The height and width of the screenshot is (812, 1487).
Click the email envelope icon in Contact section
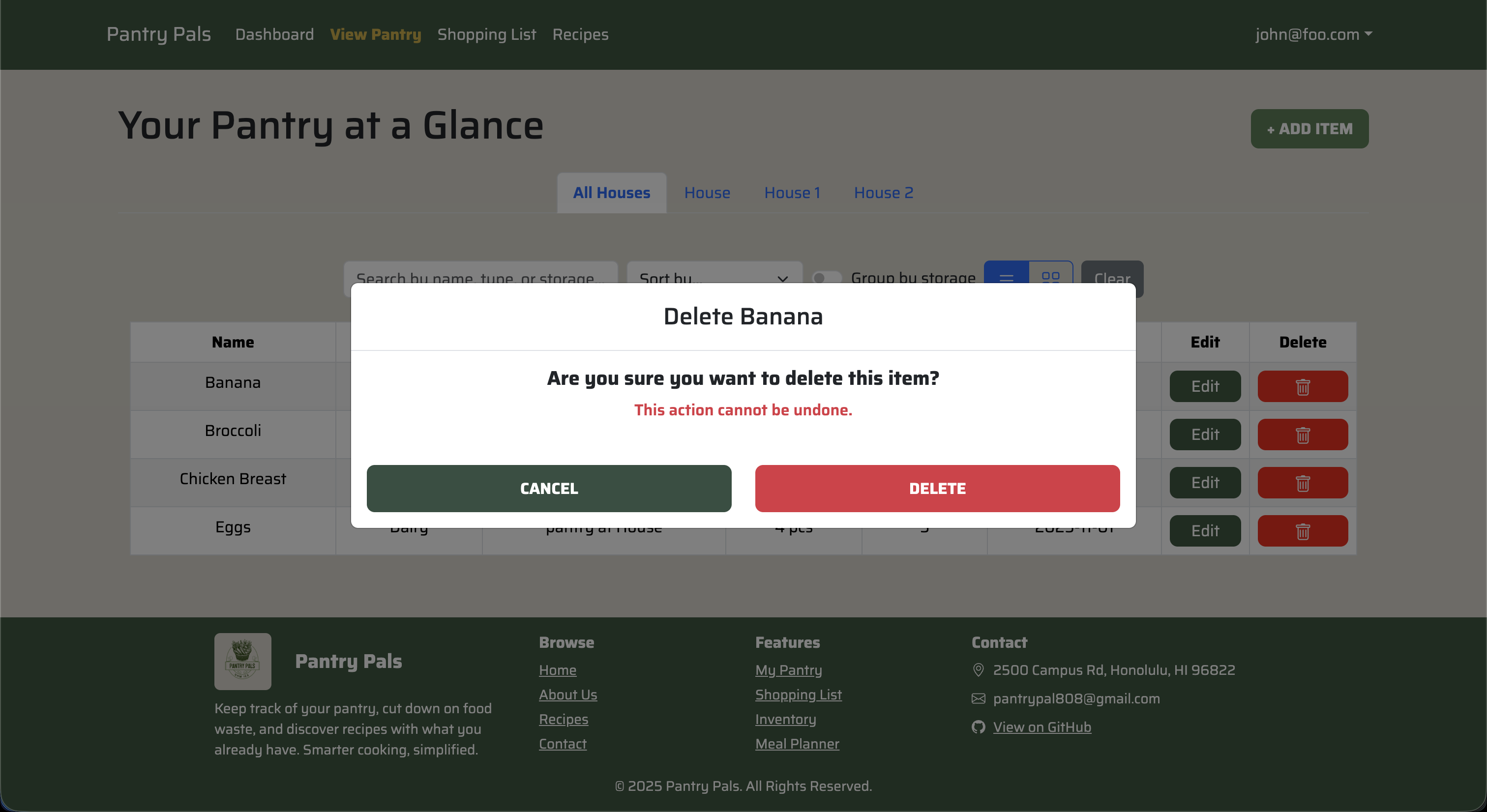[x=979, y=698]
